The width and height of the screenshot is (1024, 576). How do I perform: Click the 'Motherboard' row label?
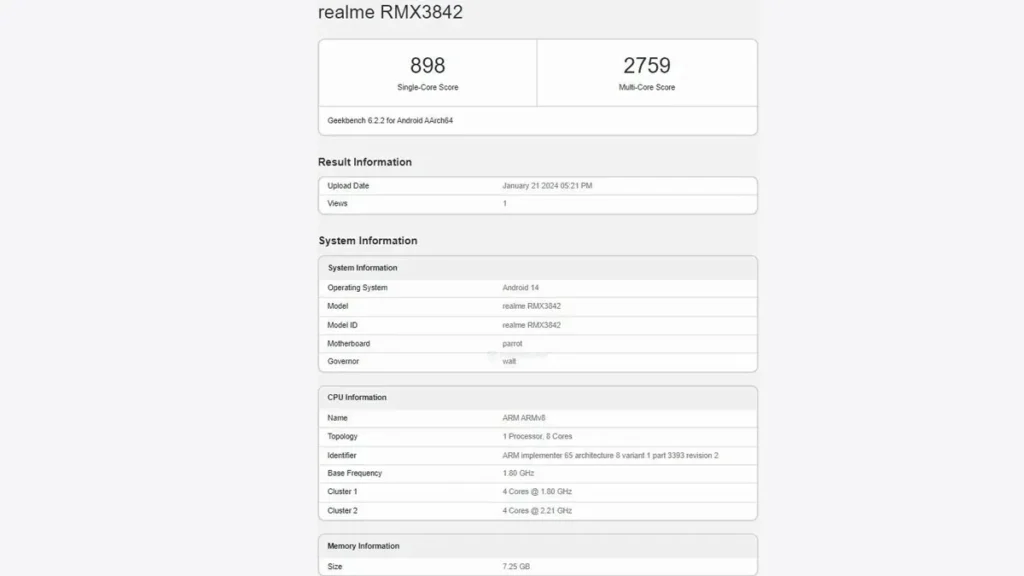(349, 344)
